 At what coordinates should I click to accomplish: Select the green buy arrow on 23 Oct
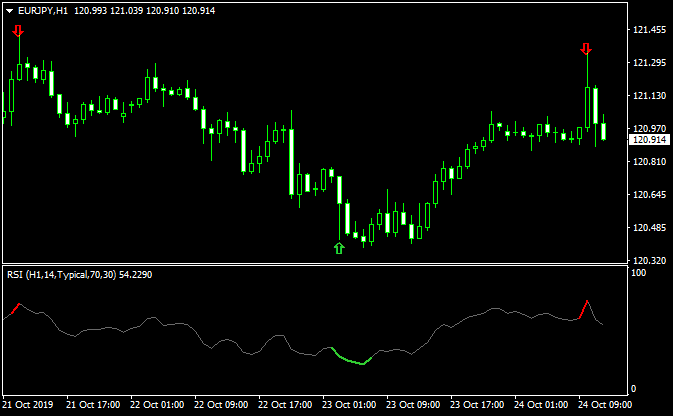(x=339, y=248)
